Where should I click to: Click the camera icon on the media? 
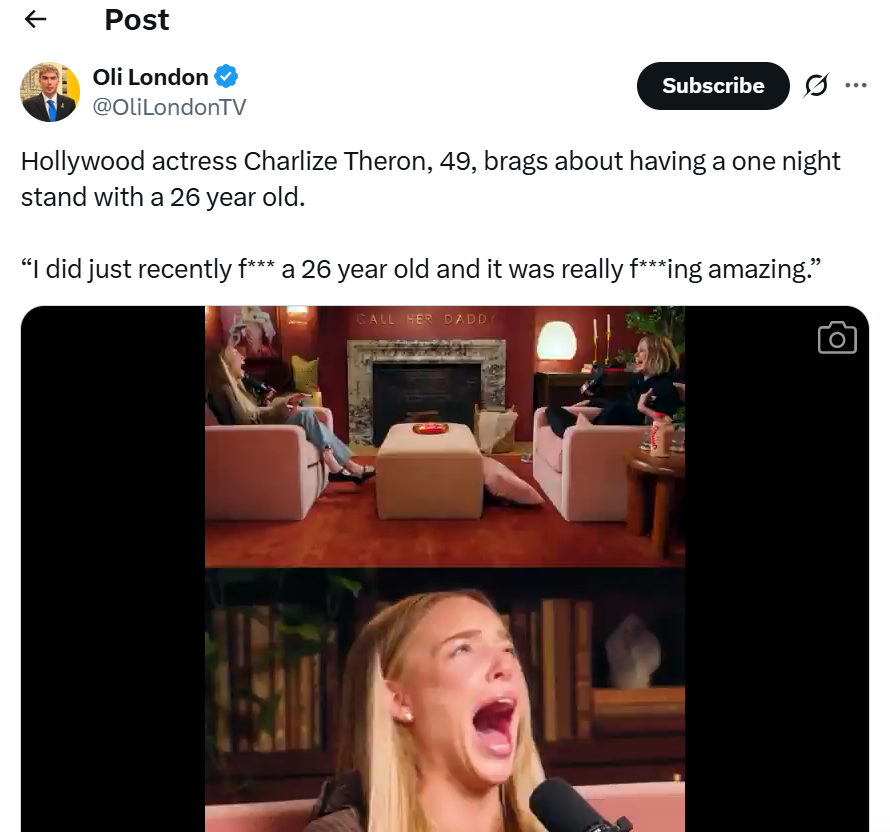coord(837,338)
